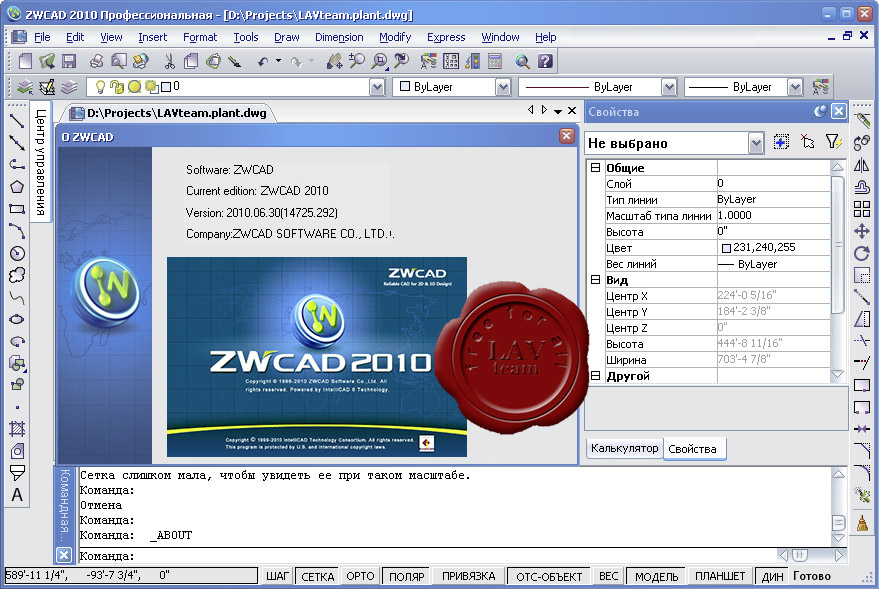Toggle МОДЕЛЬ space button
This screenshot has height=589, width=879.
pos(656,576)
